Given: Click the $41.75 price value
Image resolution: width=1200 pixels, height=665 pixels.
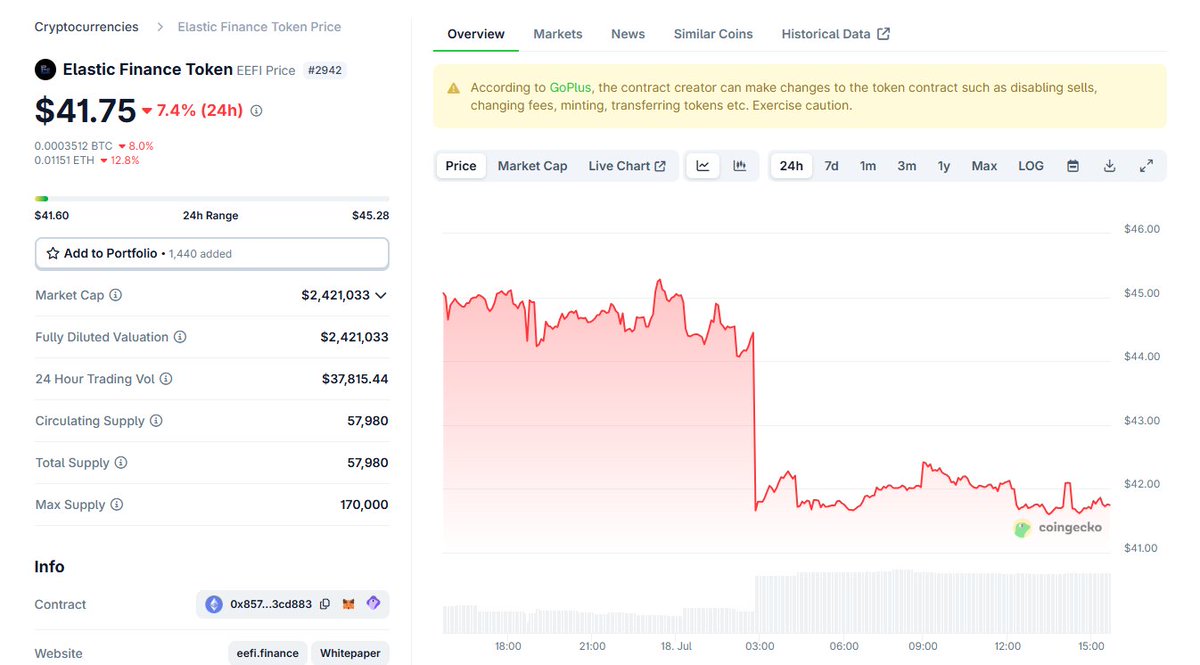Looking at the screenshot, I should point(85,110).
